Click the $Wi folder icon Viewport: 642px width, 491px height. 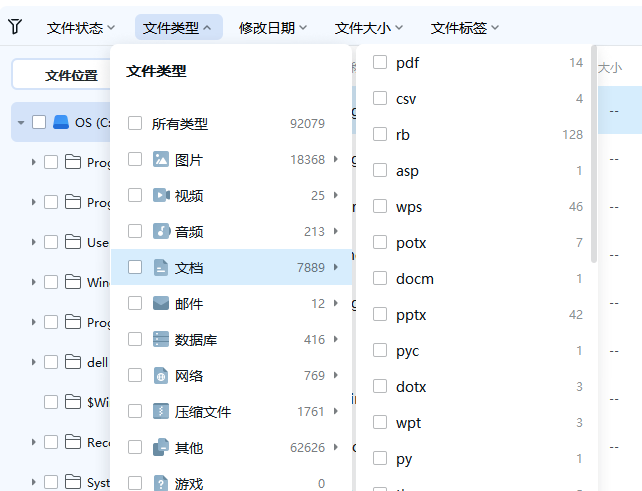click(73, 402)
